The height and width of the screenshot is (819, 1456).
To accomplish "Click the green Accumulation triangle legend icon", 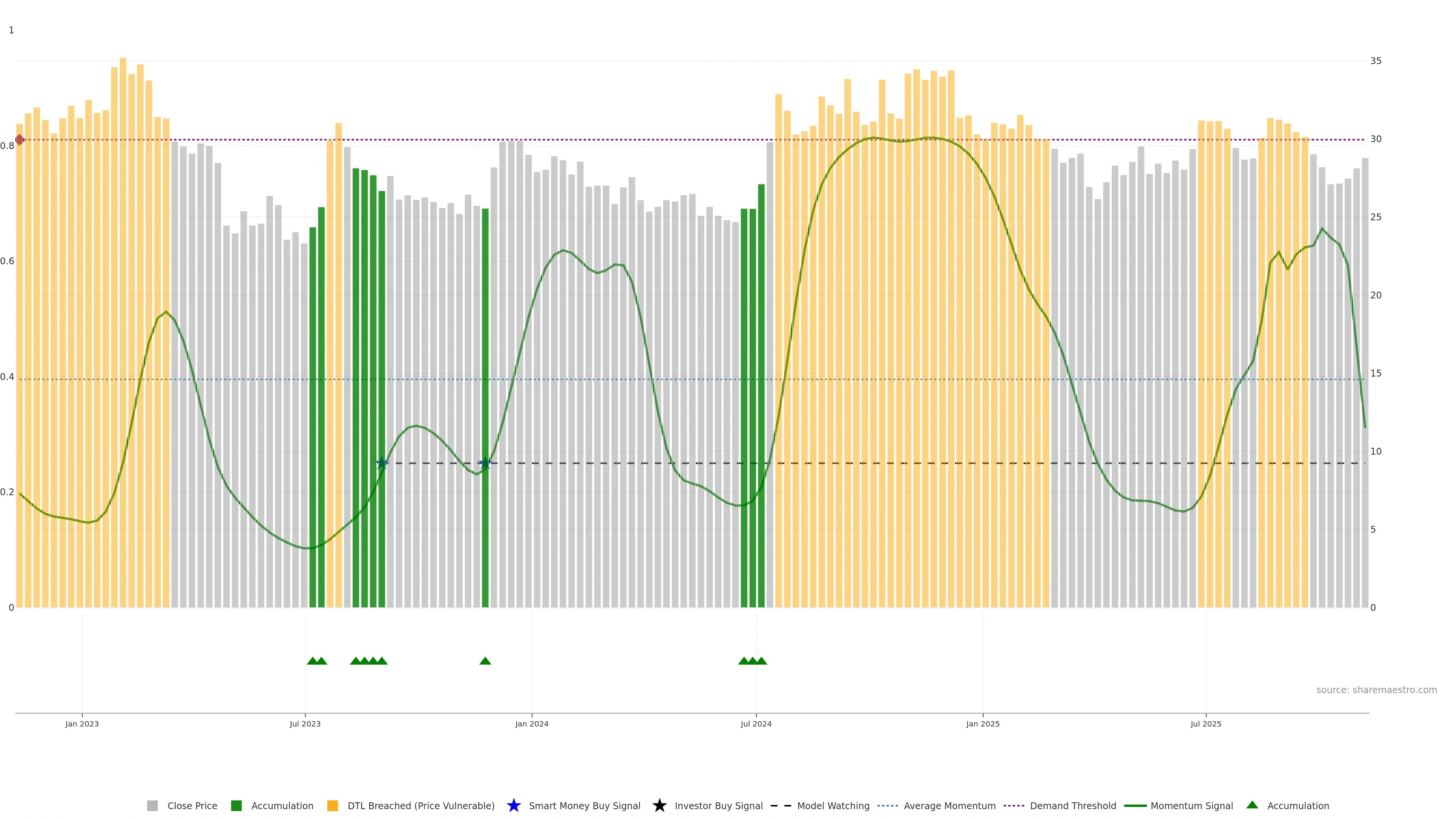I will pyautogui.click(x=1252, y=805).
